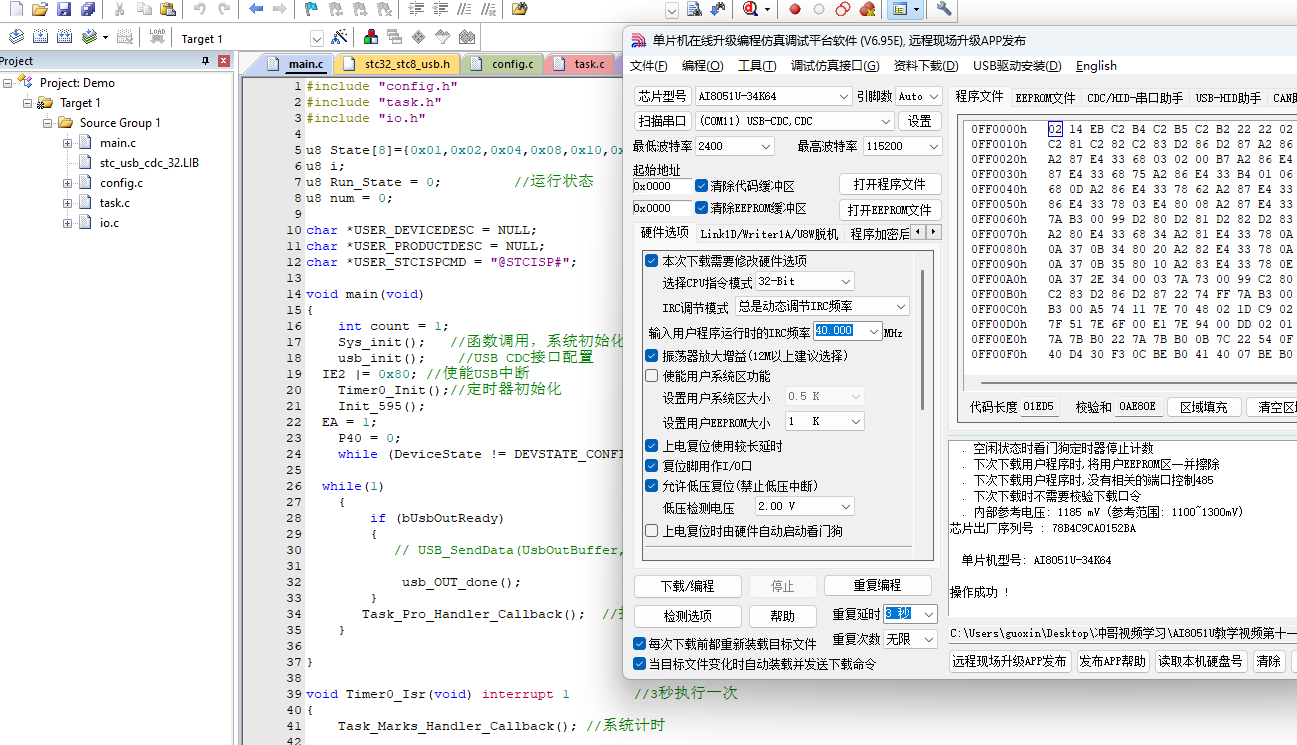Insert breakpoint with the red circle icon
Screen dimensions: 1297x745
click(795, 9)
